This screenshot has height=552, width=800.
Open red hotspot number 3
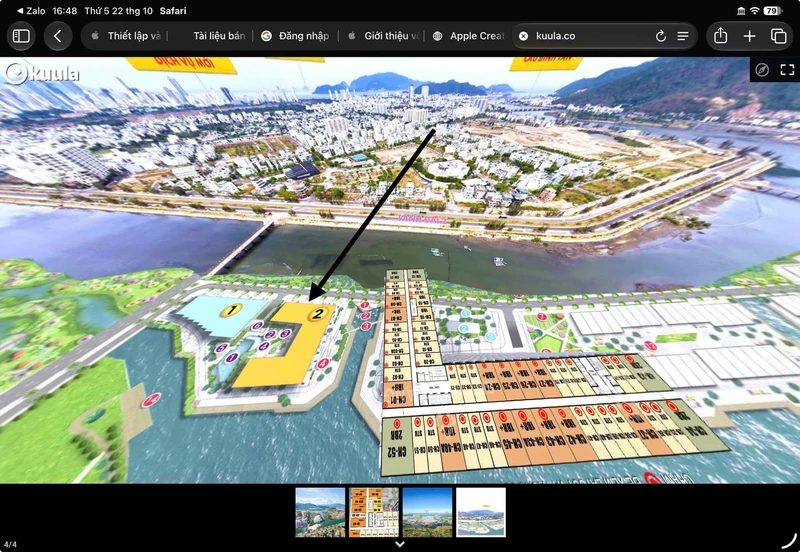366,326
